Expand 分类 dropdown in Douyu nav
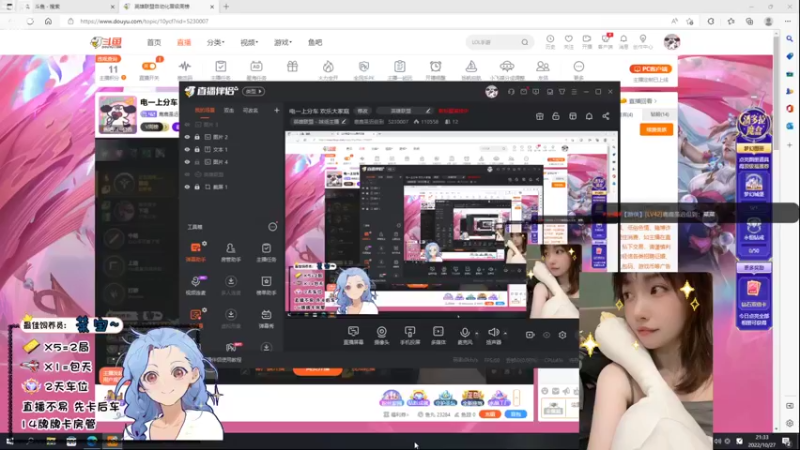The width and height of the screenshot is (800, 450). pyautogui.click(x=215, y=42)
